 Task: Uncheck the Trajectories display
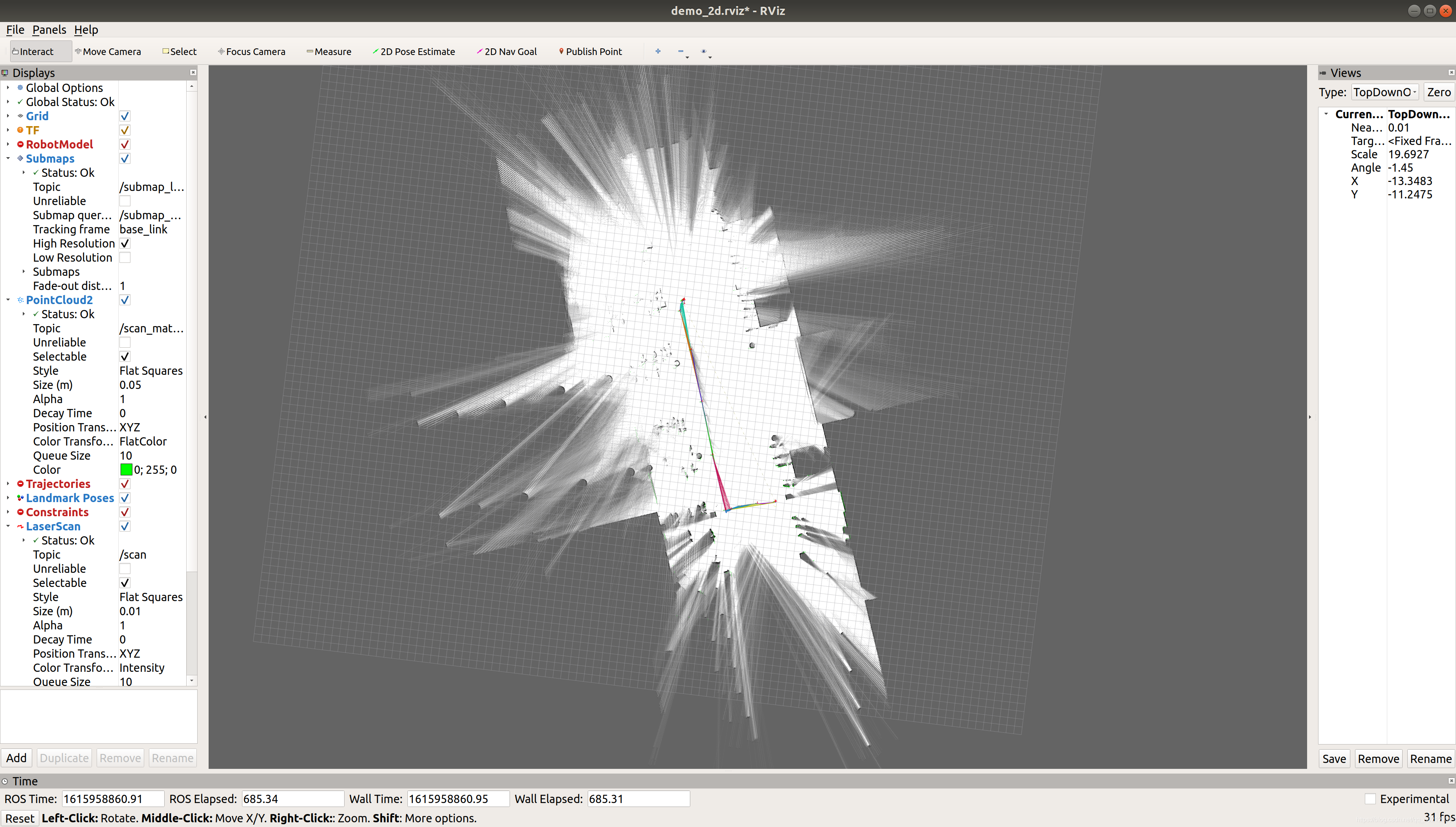[125, 484]
